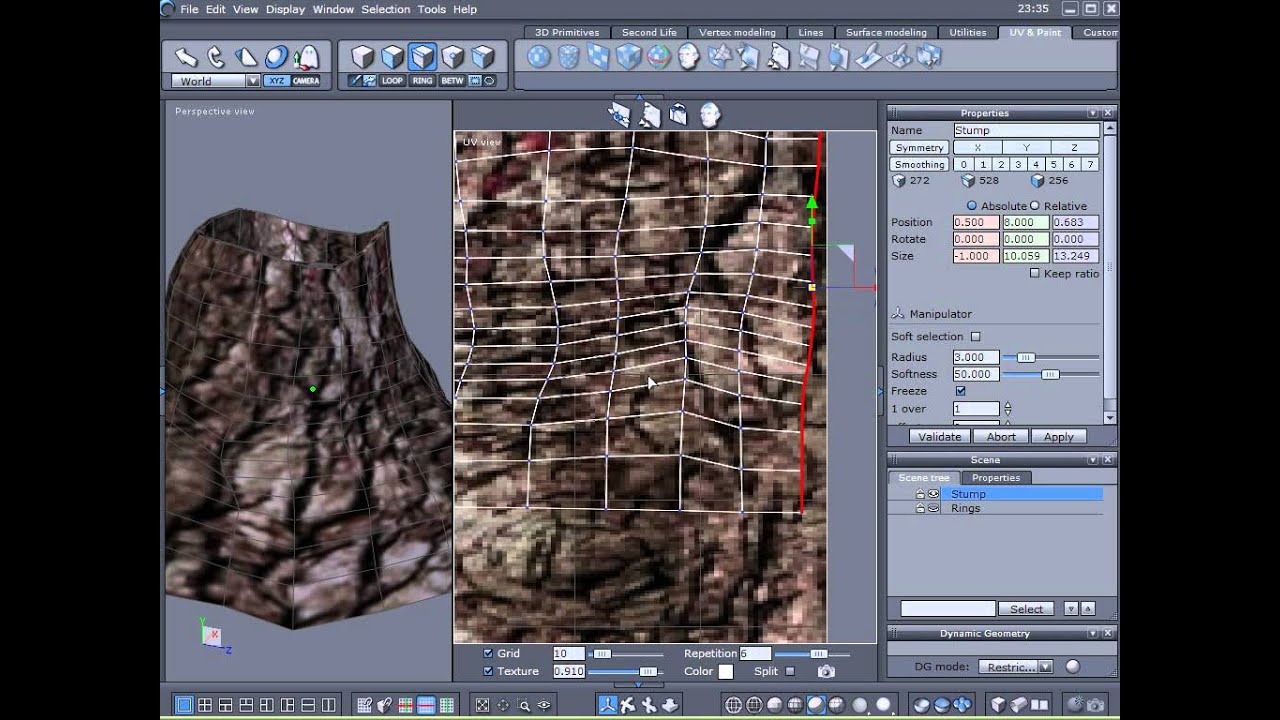Collapse the Properties panel with arrow
Image resolution: width=1280 pixels, height=720 pixels.
1092,113
